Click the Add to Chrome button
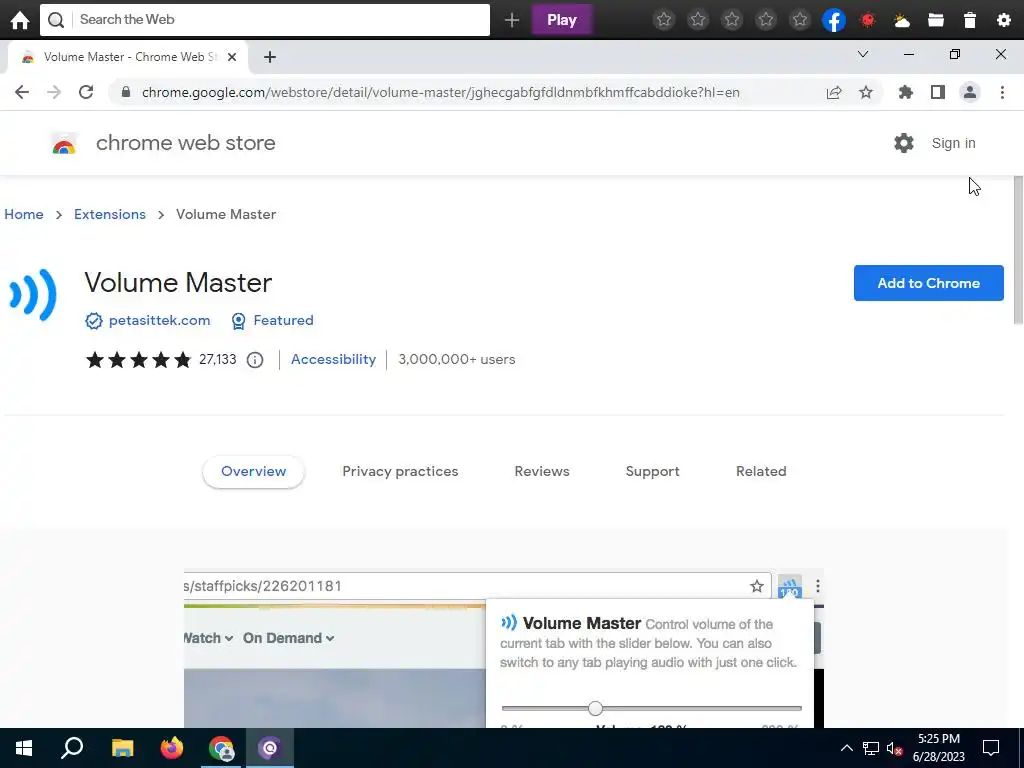The width and height of the screenshot is (1024, 768). pos(929,283)
